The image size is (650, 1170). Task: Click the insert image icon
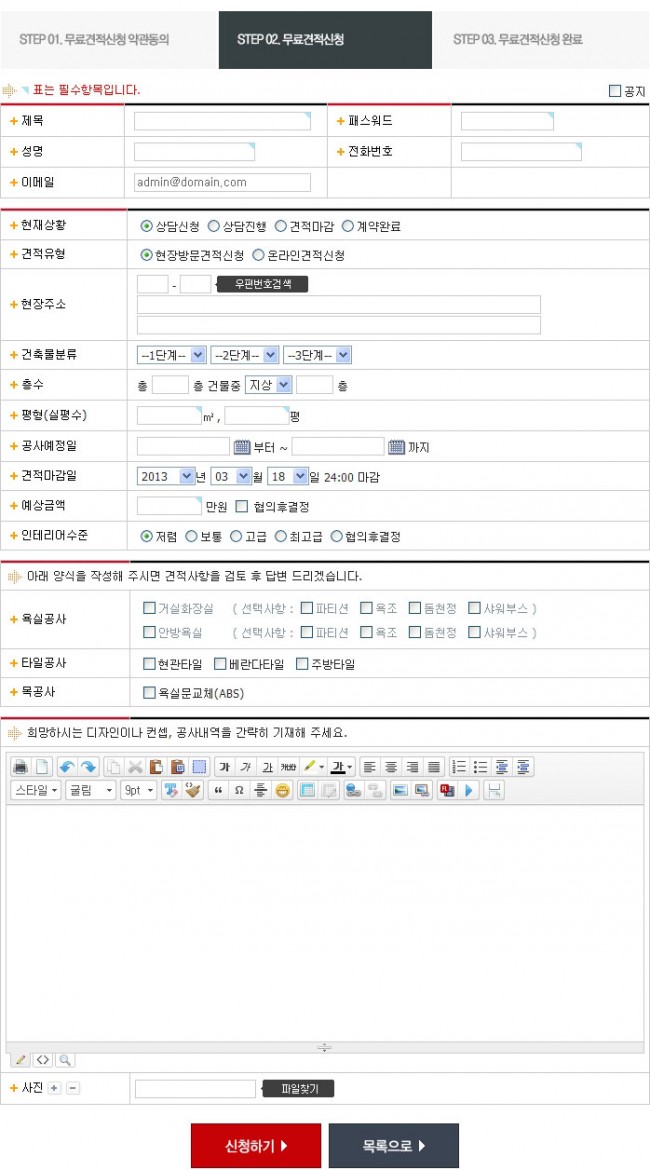click(400, 790)
